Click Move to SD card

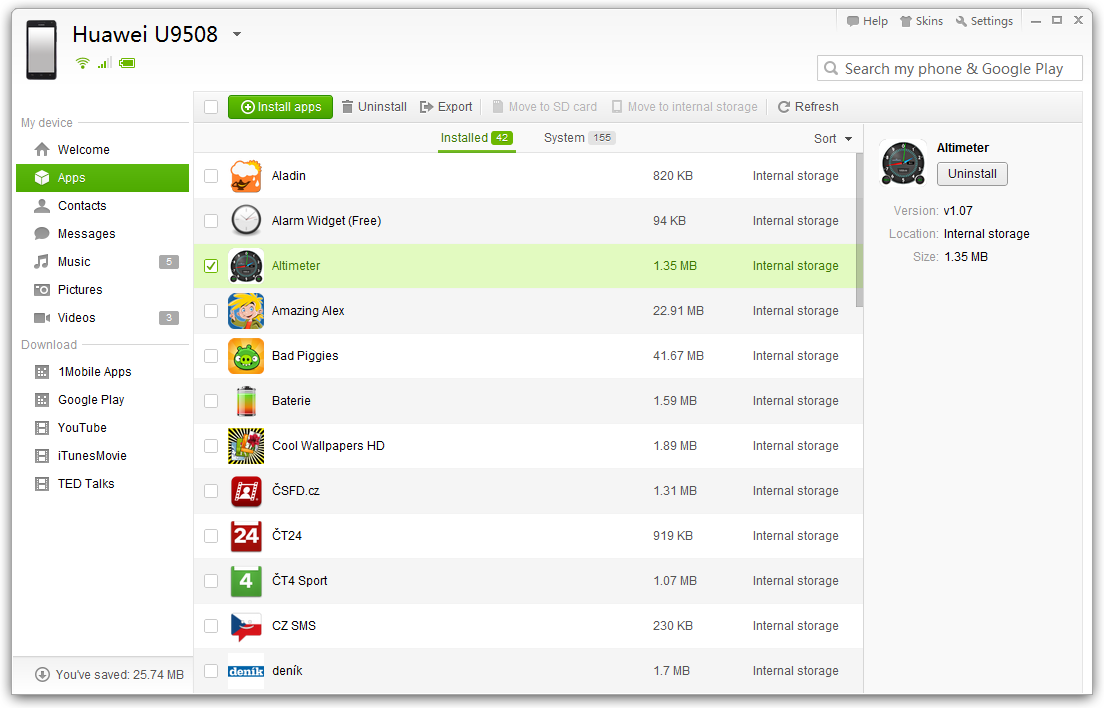coord(544,107)
